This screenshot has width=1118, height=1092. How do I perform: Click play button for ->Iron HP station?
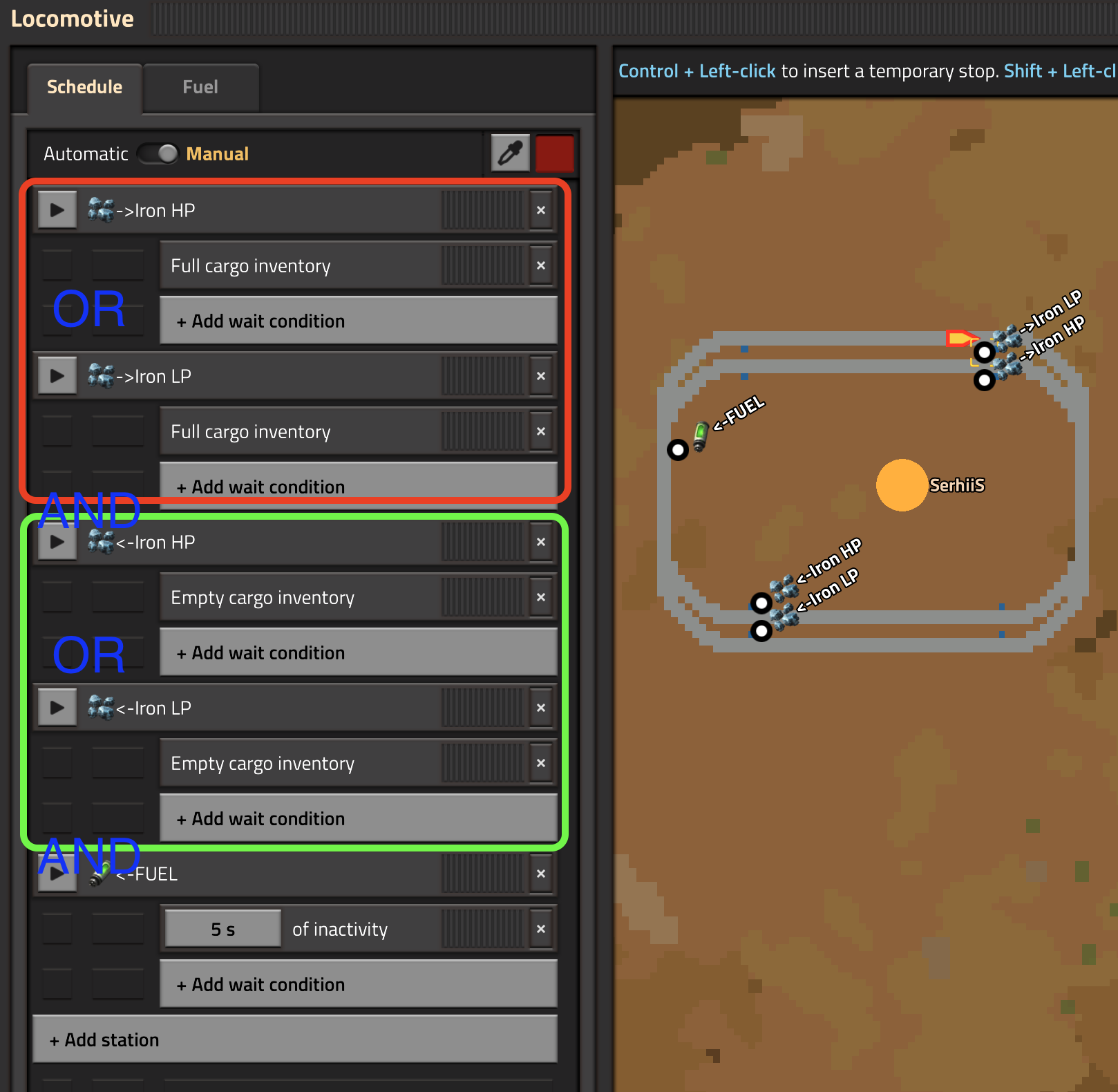click(57, 210)
